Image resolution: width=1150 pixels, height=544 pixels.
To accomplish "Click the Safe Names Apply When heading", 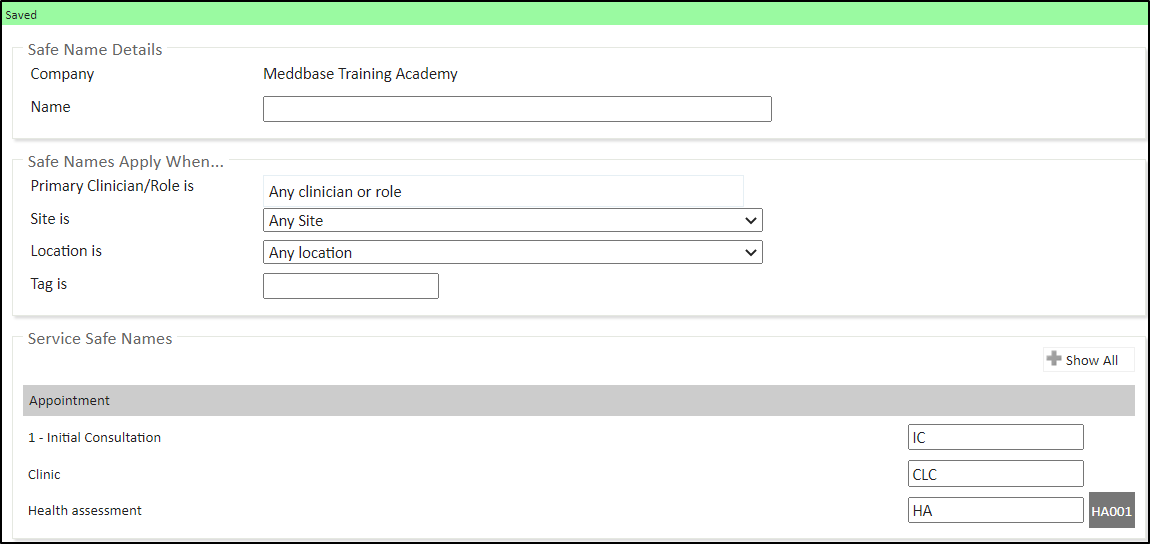I will [x=126, y=161].
